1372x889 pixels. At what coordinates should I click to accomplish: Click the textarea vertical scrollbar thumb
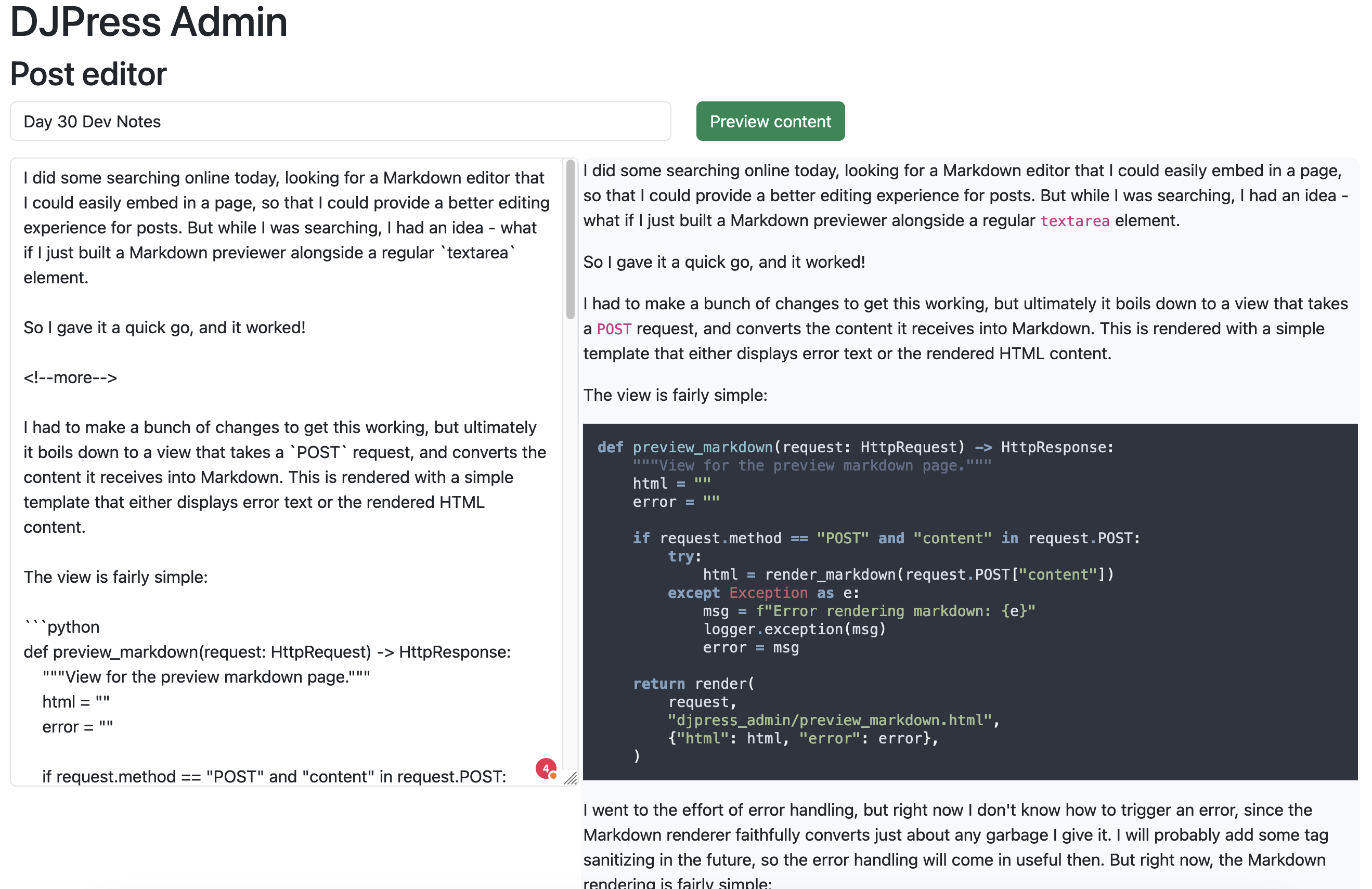570,239
